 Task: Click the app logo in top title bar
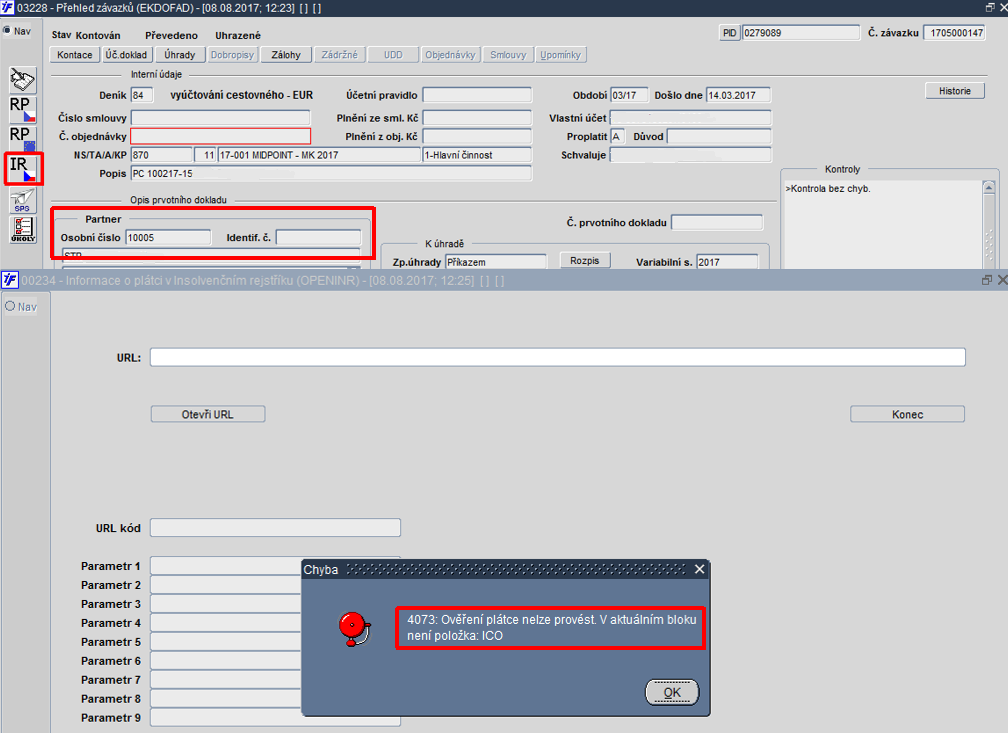8,8
